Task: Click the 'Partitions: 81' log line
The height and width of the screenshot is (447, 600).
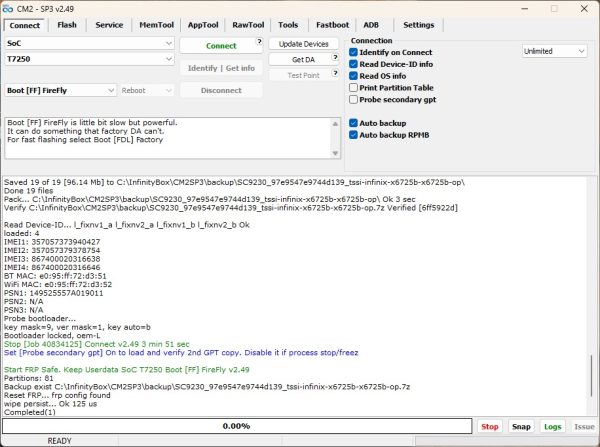Action: pos(29,378)
